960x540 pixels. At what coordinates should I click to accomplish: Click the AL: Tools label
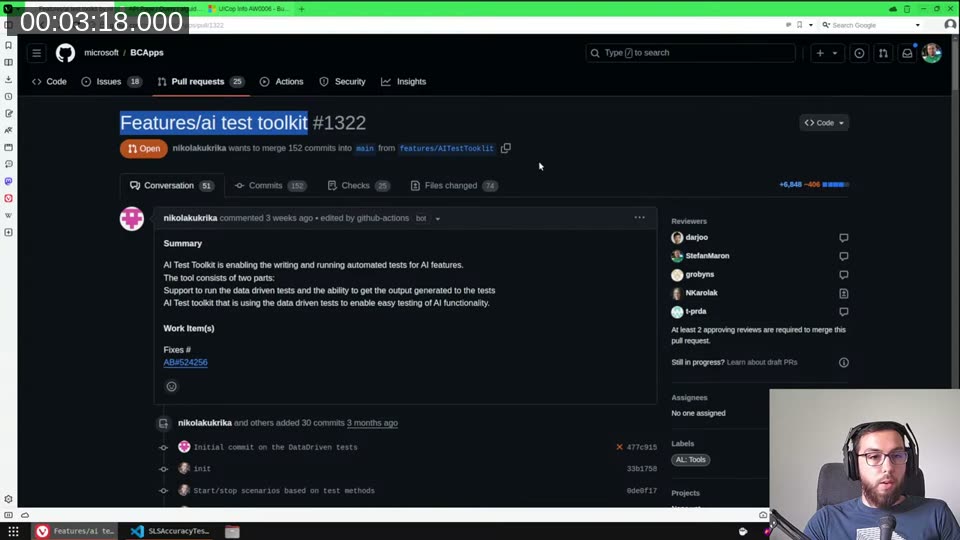(x=691, y=460)
